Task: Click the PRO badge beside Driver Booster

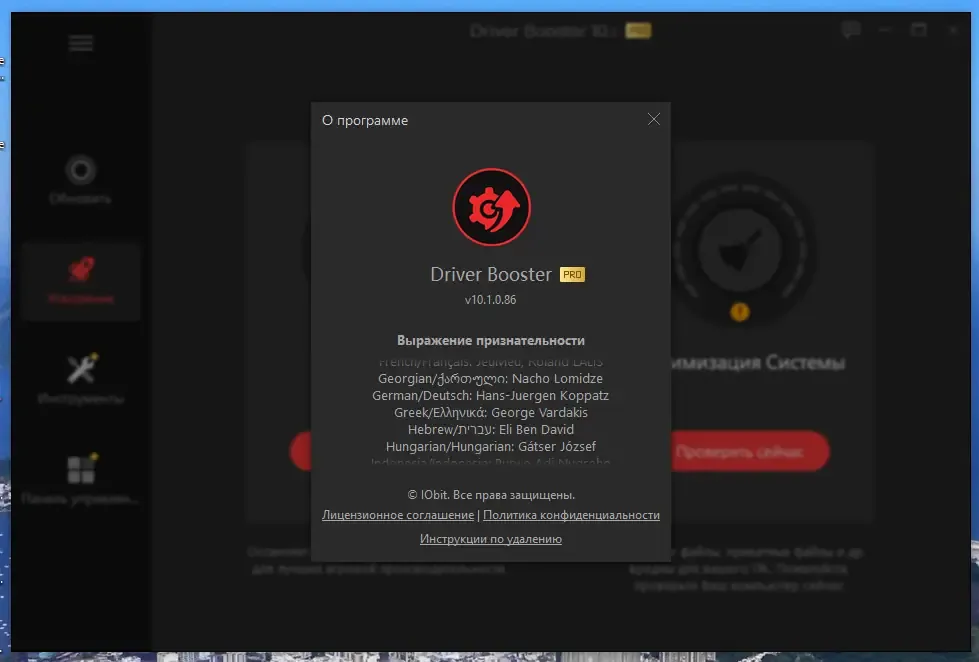Action: [572, 275]
